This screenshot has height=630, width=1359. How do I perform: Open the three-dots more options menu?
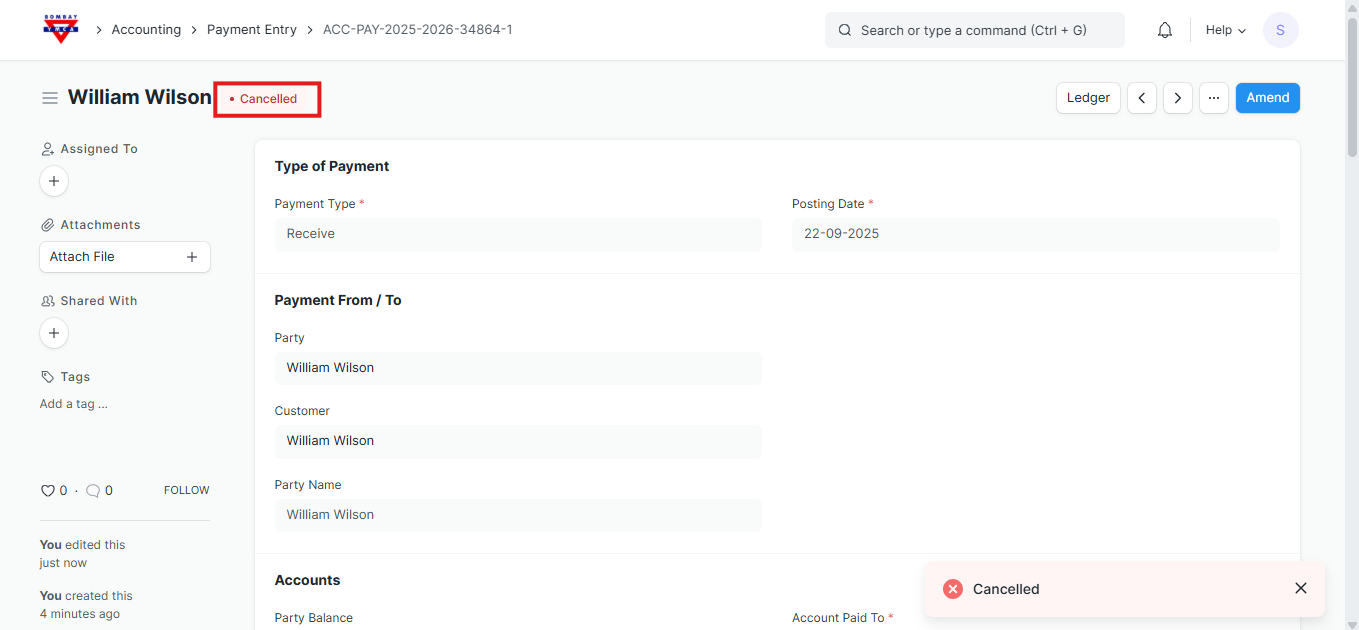[x=1213, y=98]
